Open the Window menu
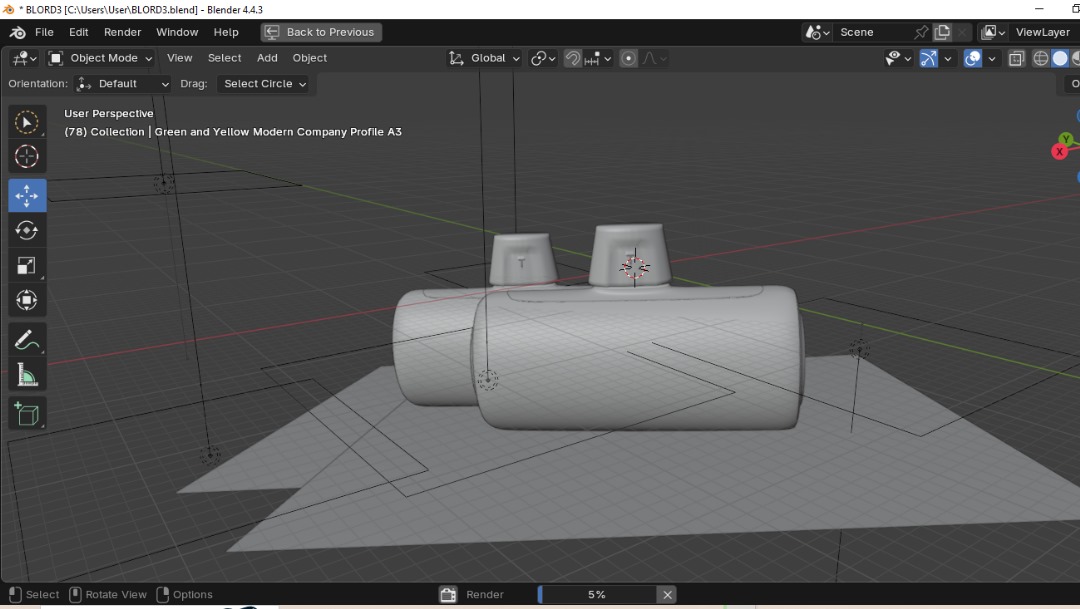 (177, 32)
